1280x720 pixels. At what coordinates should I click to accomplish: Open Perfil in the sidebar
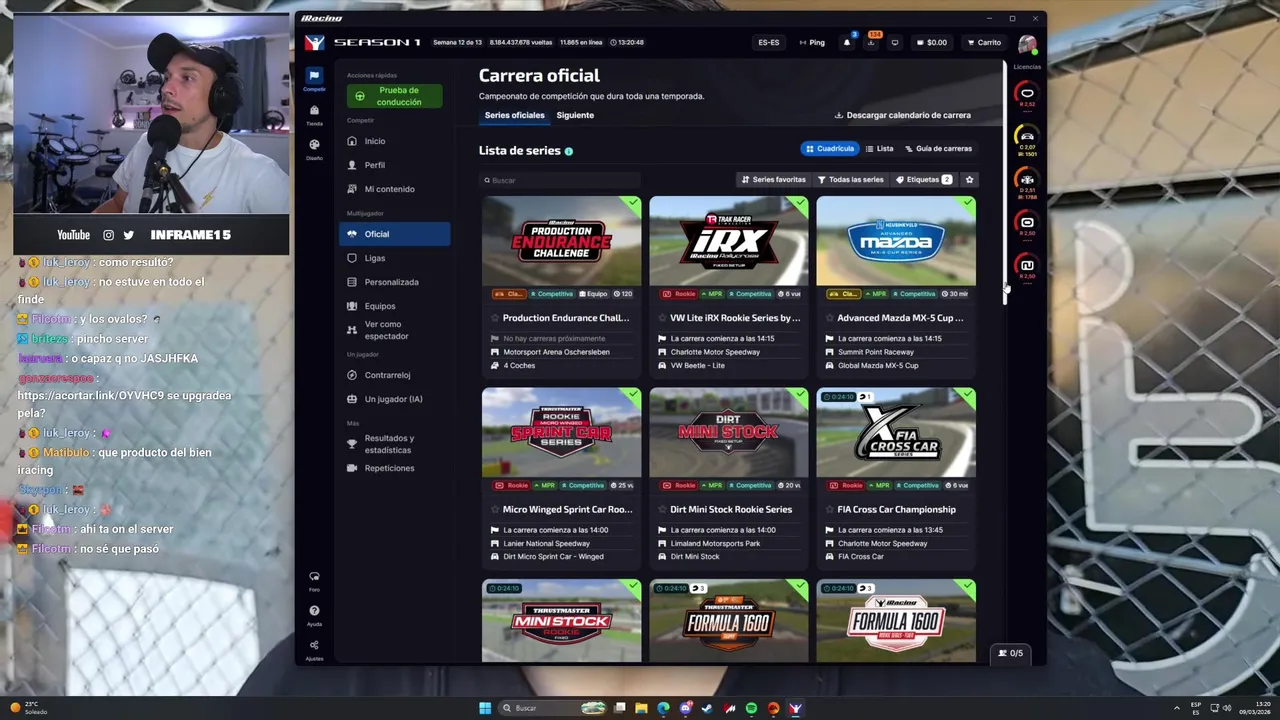coord(395,165)
